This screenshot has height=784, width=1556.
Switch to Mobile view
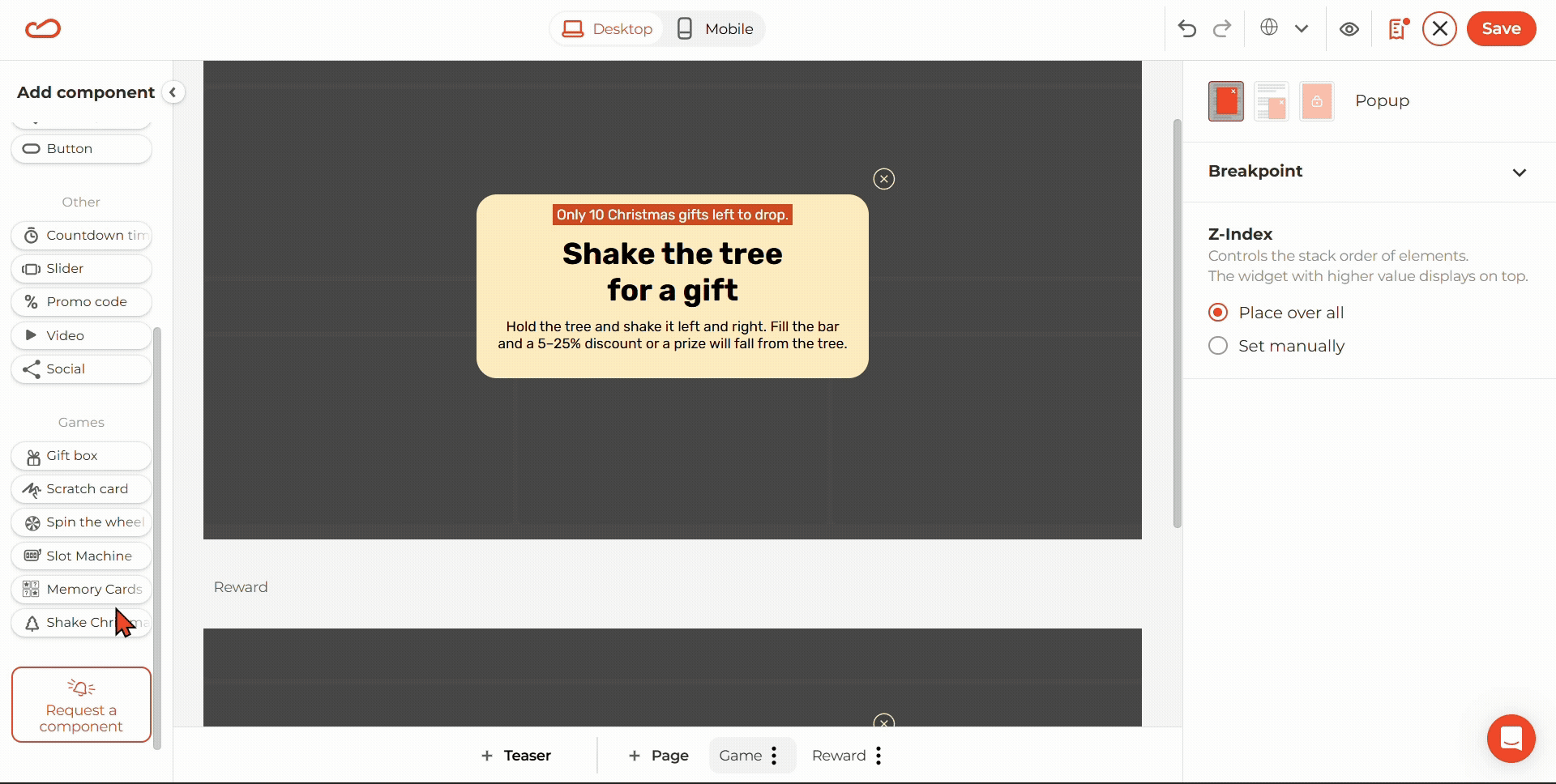pos(715,29)
